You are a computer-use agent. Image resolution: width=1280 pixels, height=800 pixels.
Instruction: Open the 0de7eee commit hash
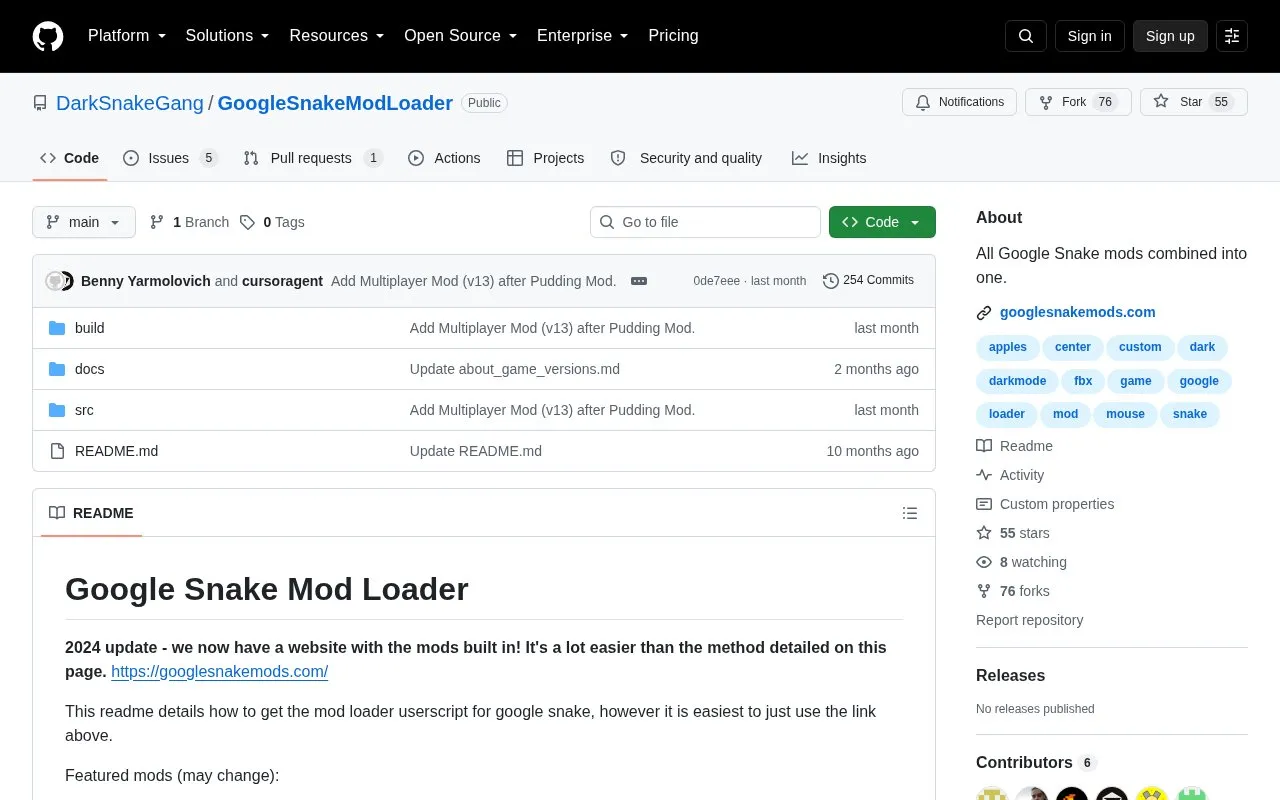[716, 281]
